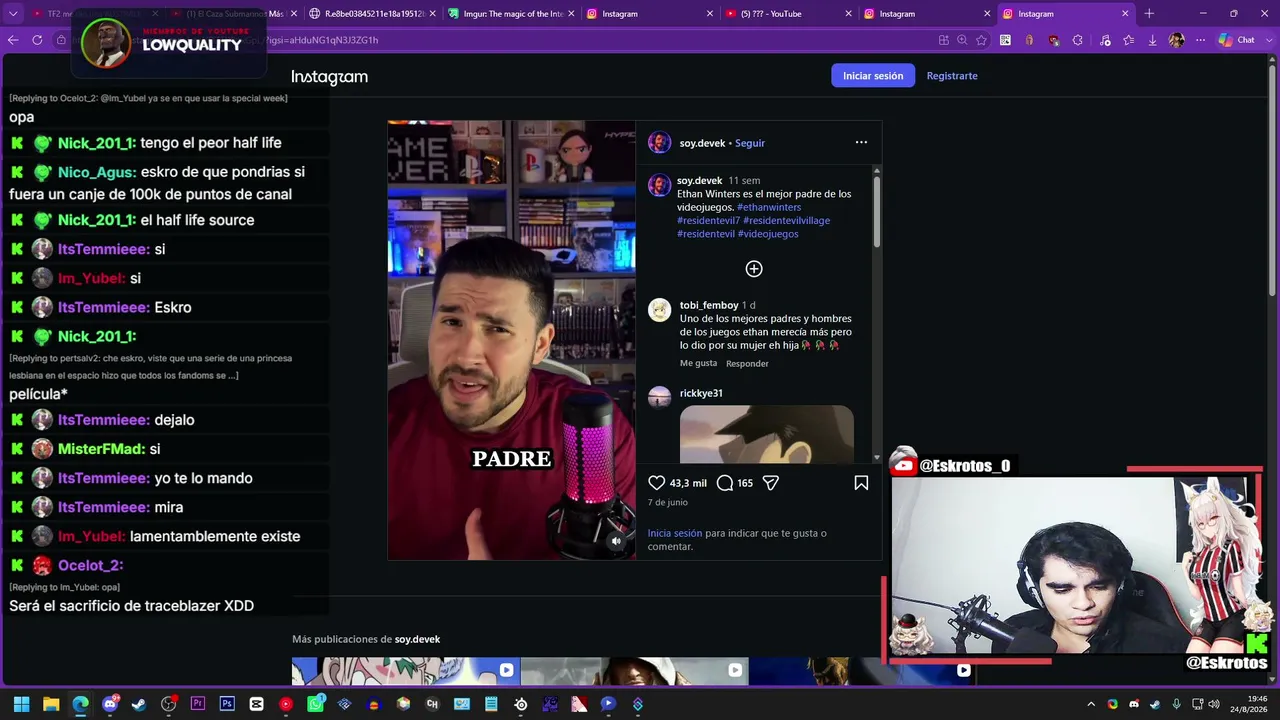Open a new browser tab

1149,14
